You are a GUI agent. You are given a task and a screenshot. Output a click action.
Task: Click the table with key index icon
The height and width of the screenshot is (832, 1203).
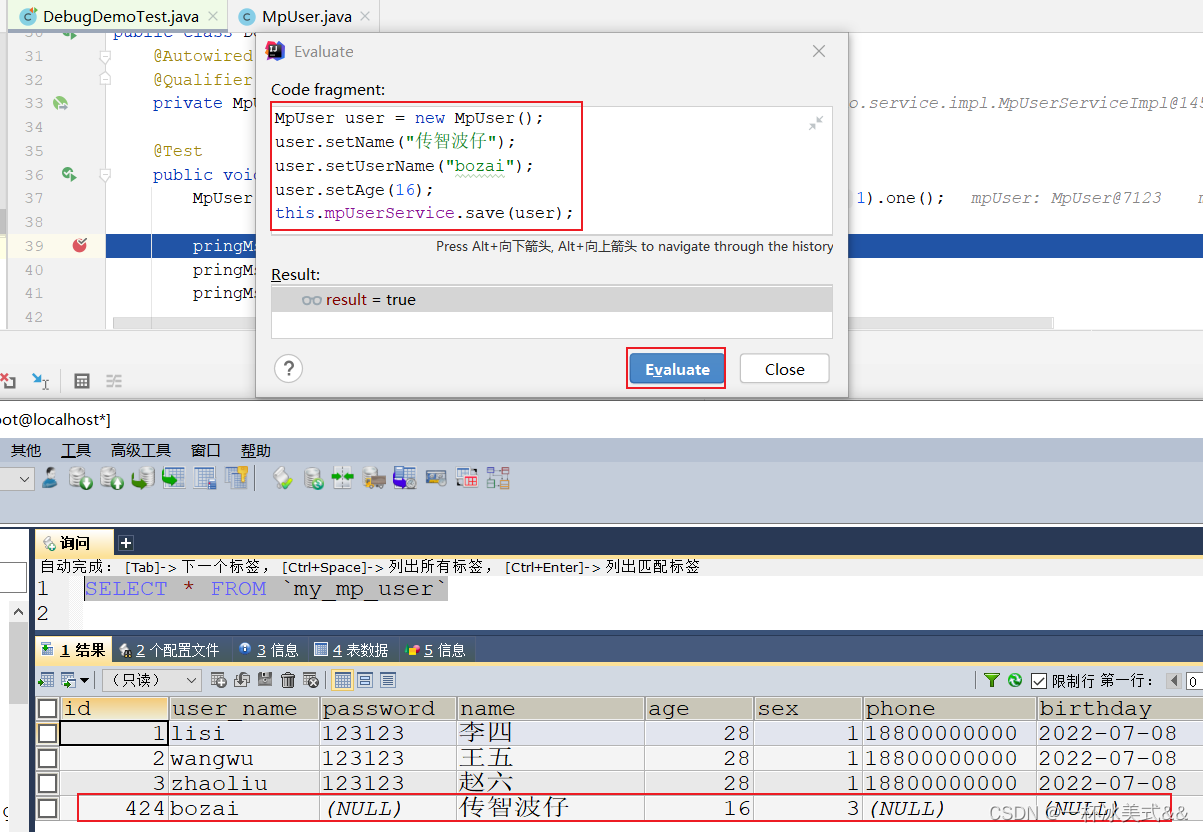[x=236, y=478]
